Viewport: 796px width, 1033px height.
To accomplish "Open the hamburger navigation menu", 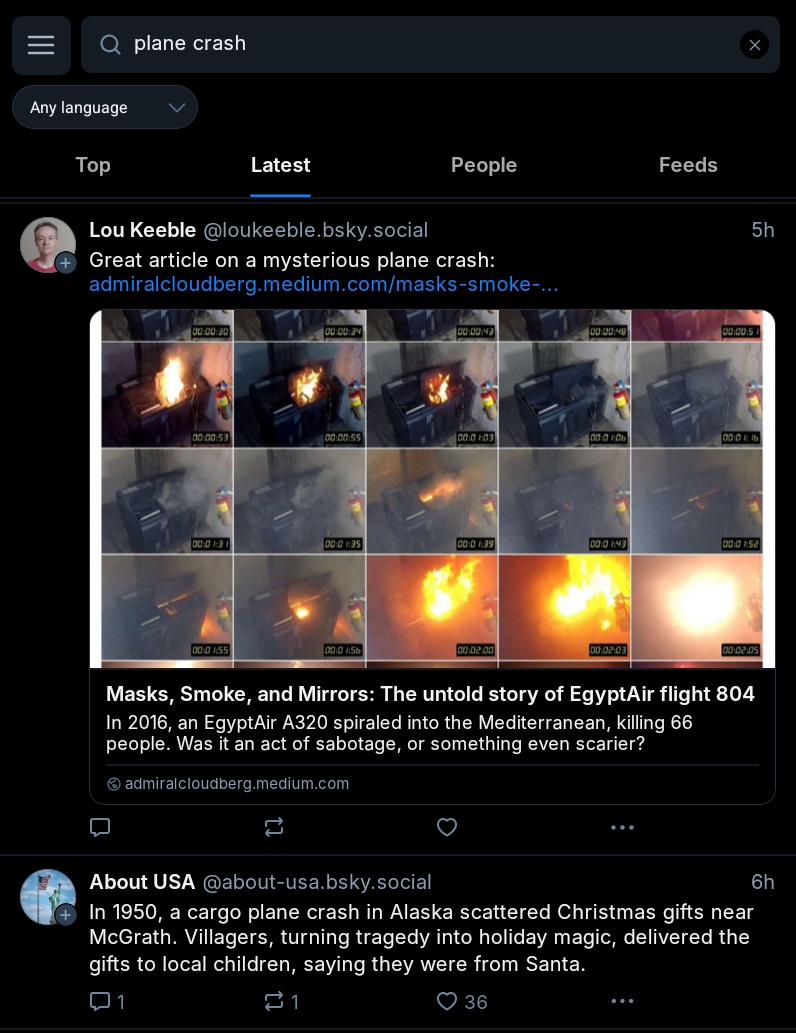I will tap(41, 45).
